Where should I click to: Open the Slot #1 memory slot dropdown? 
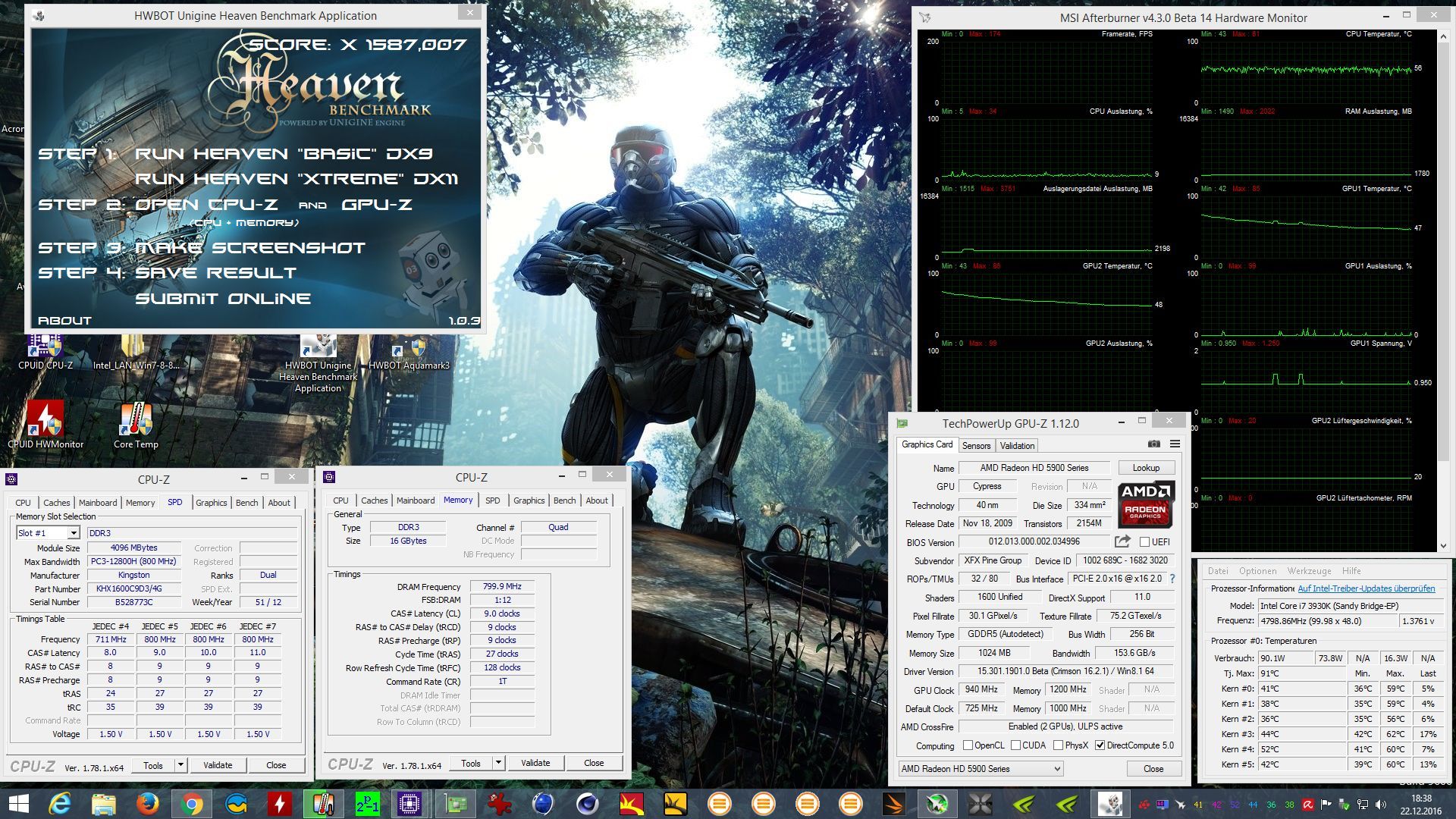[48, 533]
